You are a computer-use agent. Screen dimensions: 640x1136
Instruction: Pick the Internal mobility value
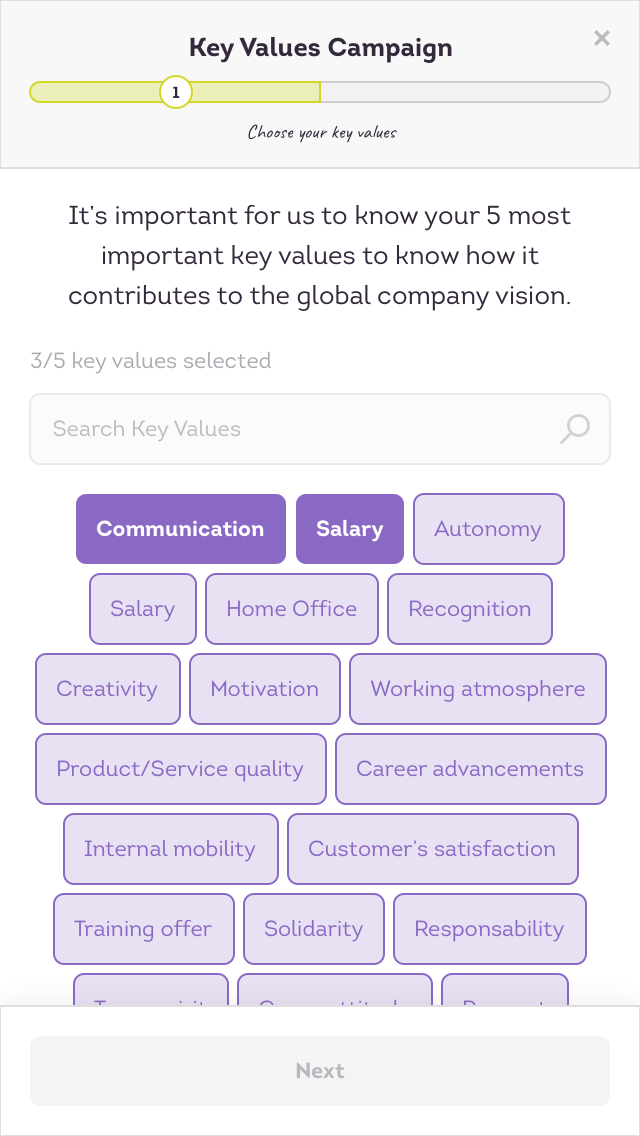tap(170, 849)
